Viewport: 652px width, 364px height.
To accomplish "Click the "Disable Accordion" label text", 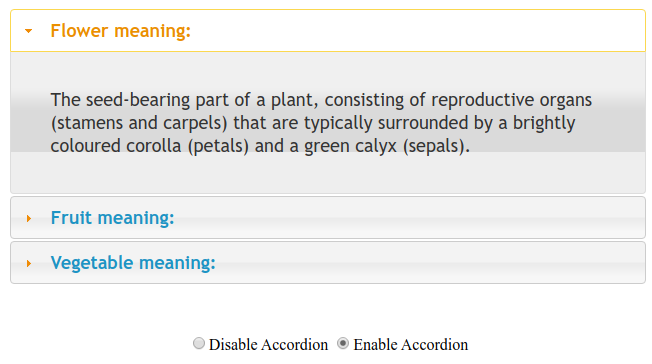I will click(268, 345).
